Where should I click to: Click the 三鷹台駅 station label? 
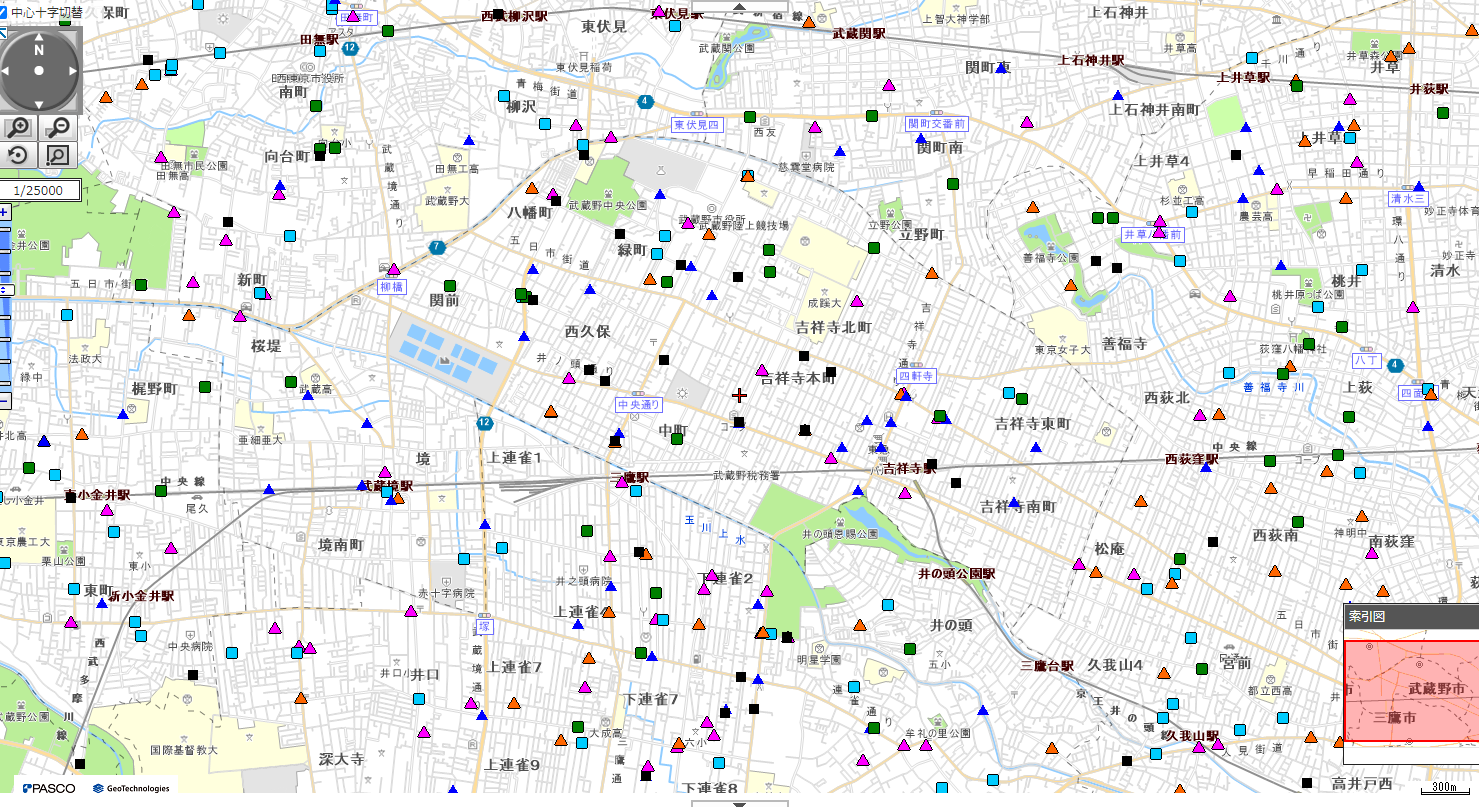coord(1047,665)
